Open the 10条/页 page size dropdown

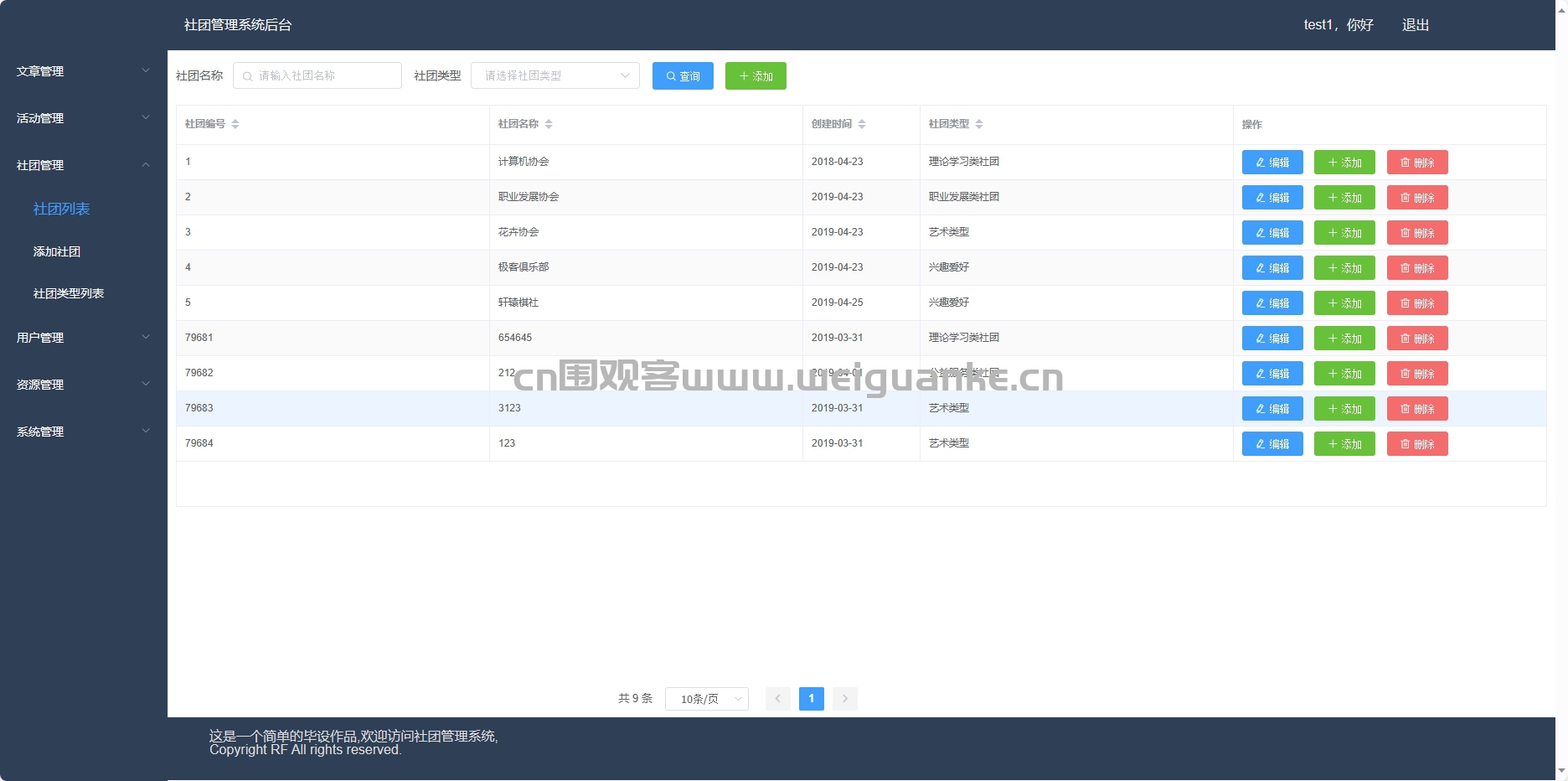pos(707,699)
